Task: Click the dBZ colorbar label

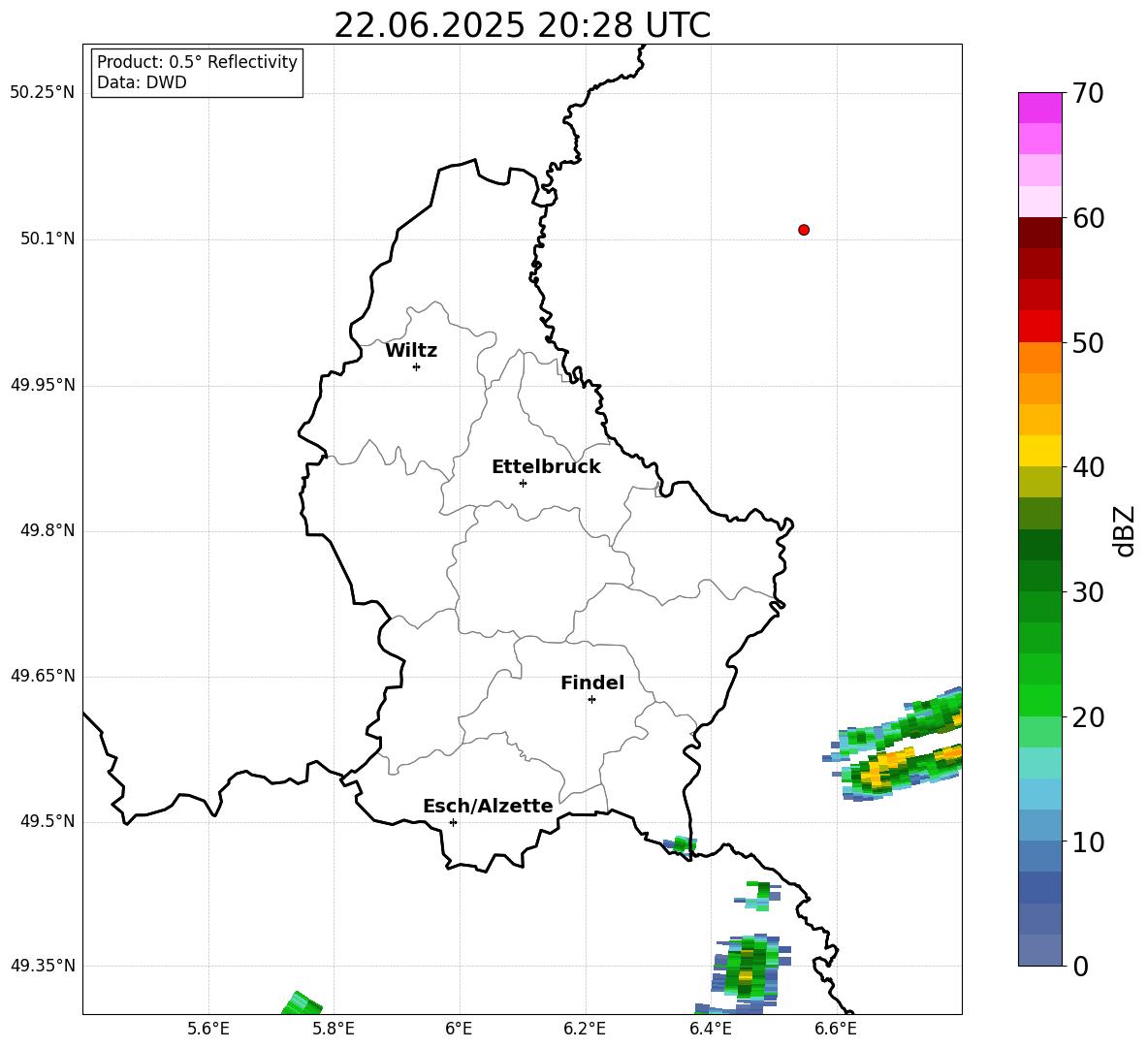Action: pyautogui.click(x=1124, y=530)
